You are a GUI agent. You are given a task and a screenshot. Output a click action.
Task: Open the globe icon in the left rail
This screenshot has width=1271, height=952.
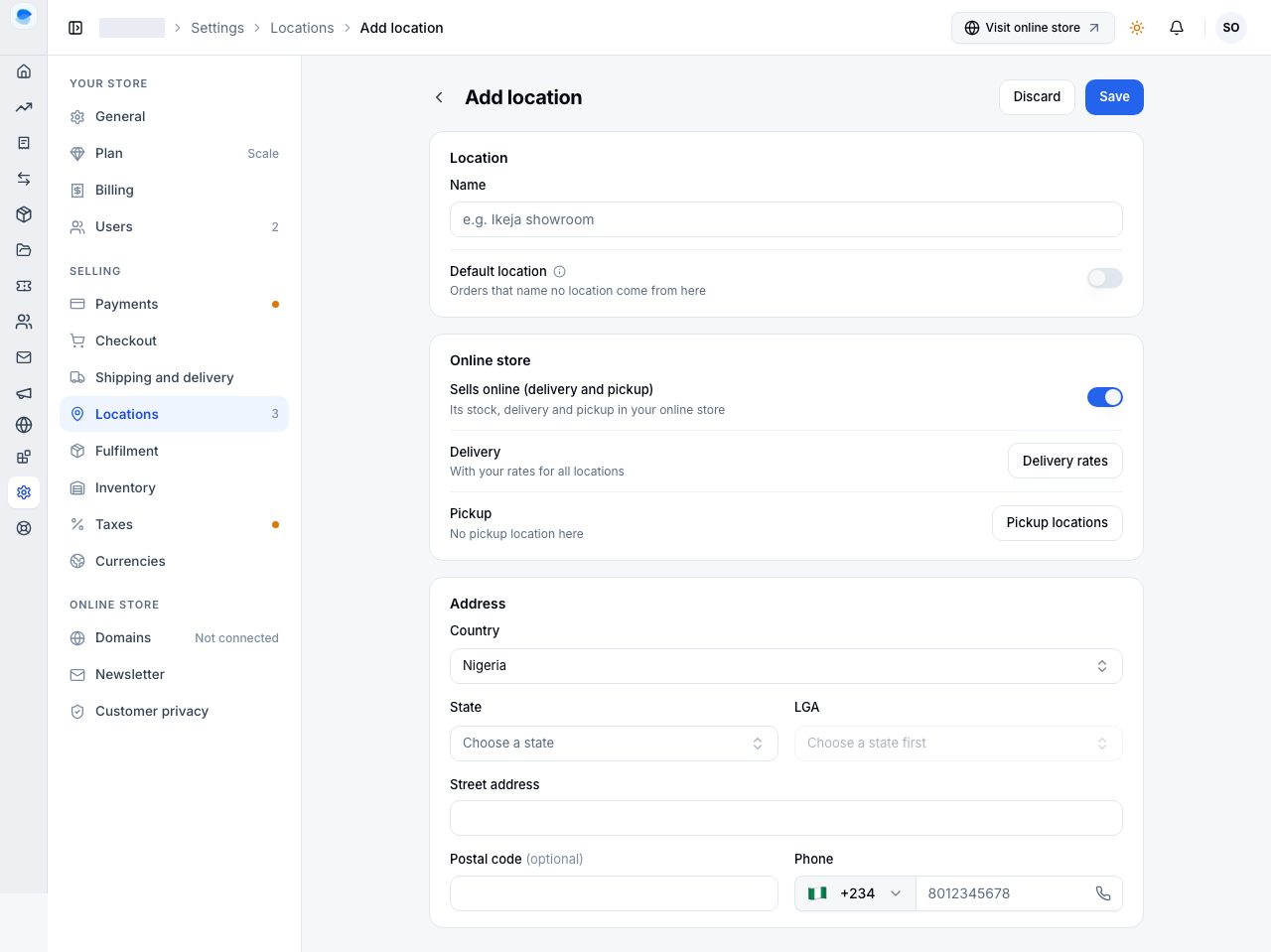click(24, 425)
